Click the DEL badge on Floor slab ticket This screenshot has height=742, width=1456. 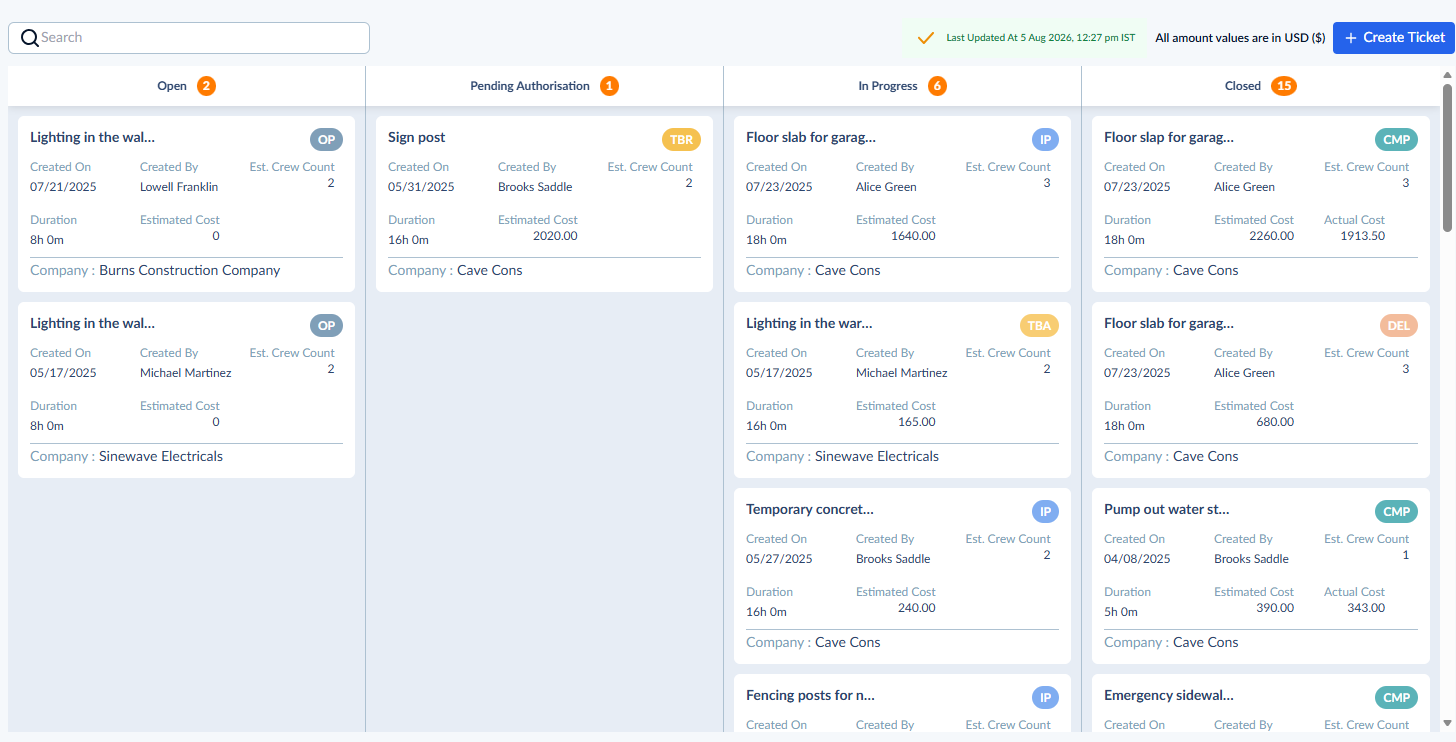1398,326
